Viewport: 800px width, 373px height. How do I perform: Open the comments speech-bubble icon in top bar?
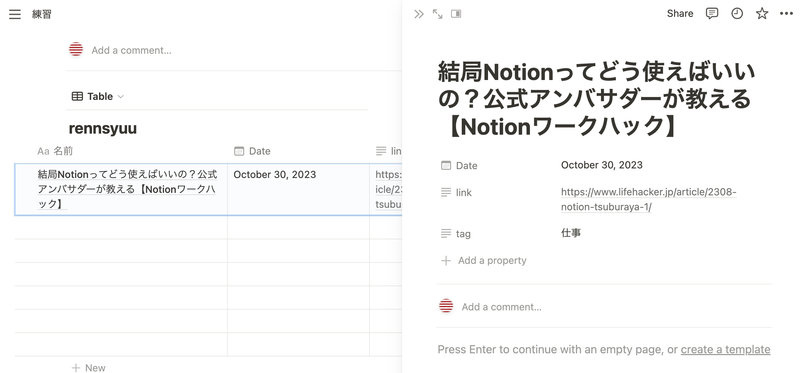(x=712, y=14)
